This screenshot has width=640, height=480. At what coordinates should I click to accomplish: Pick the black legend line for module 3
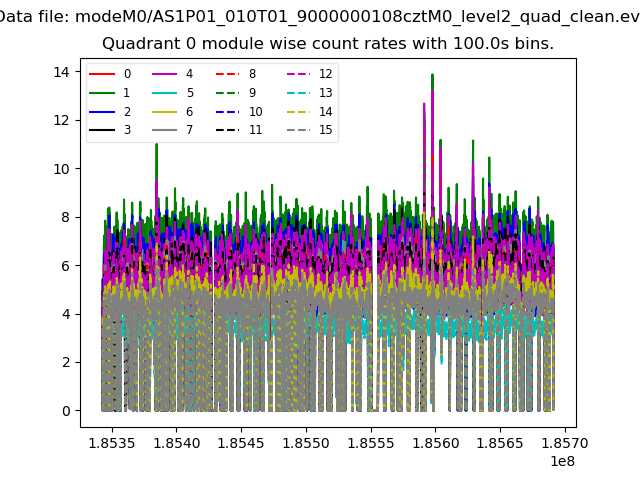(x=103, y=130)
